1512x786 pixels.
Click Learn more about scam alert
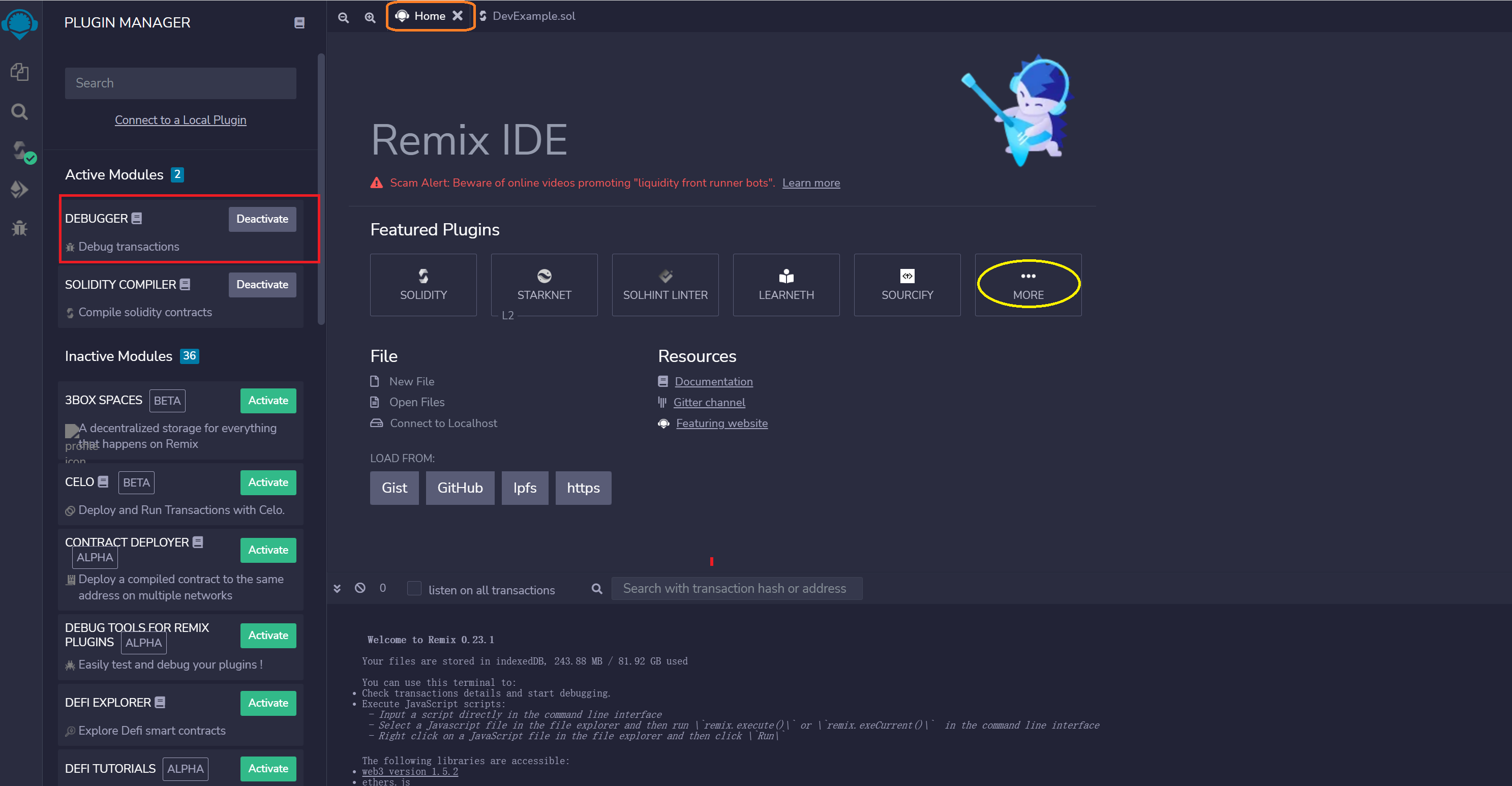(x=810, y=183)
